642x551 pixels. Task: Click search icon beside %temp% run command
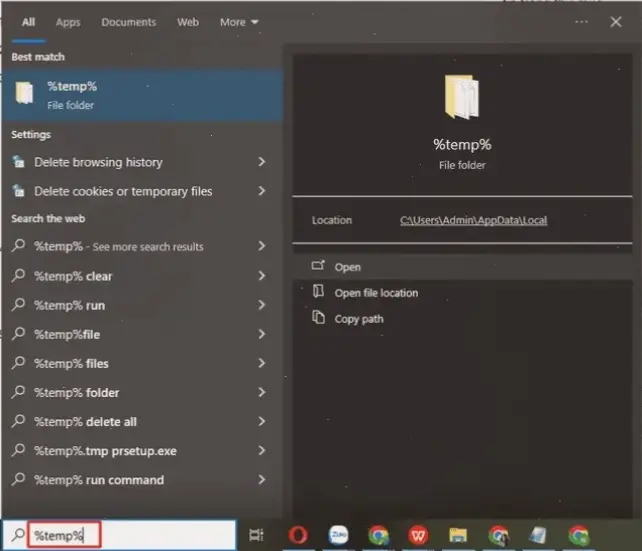pyautogui.click(x=18, y=479)
